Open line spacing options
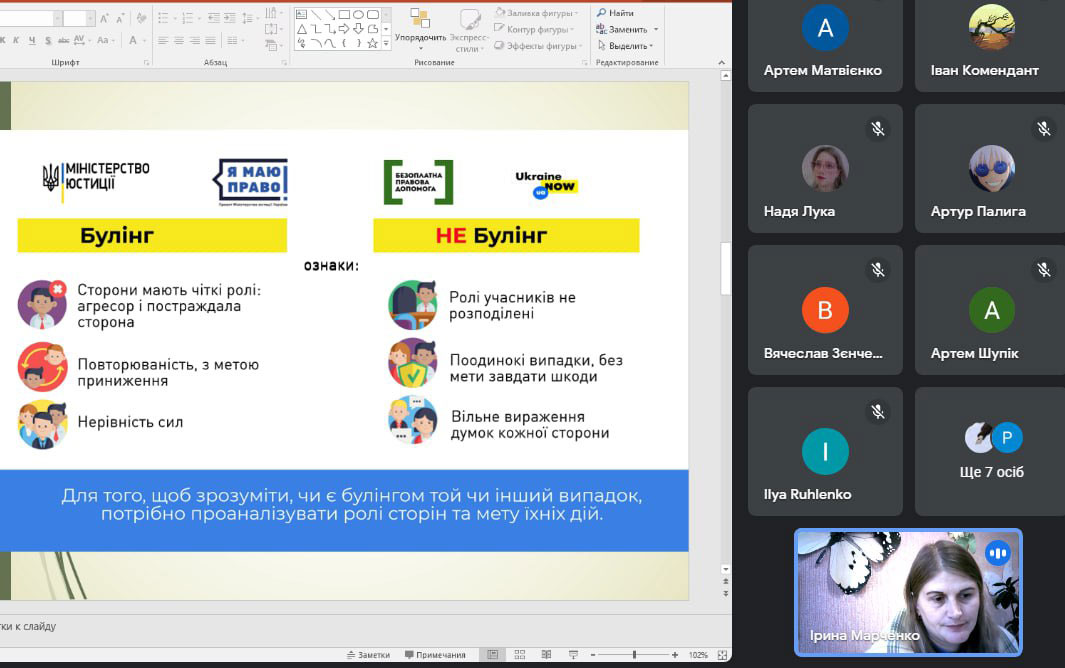1065x668 pixels. (249, 18)
